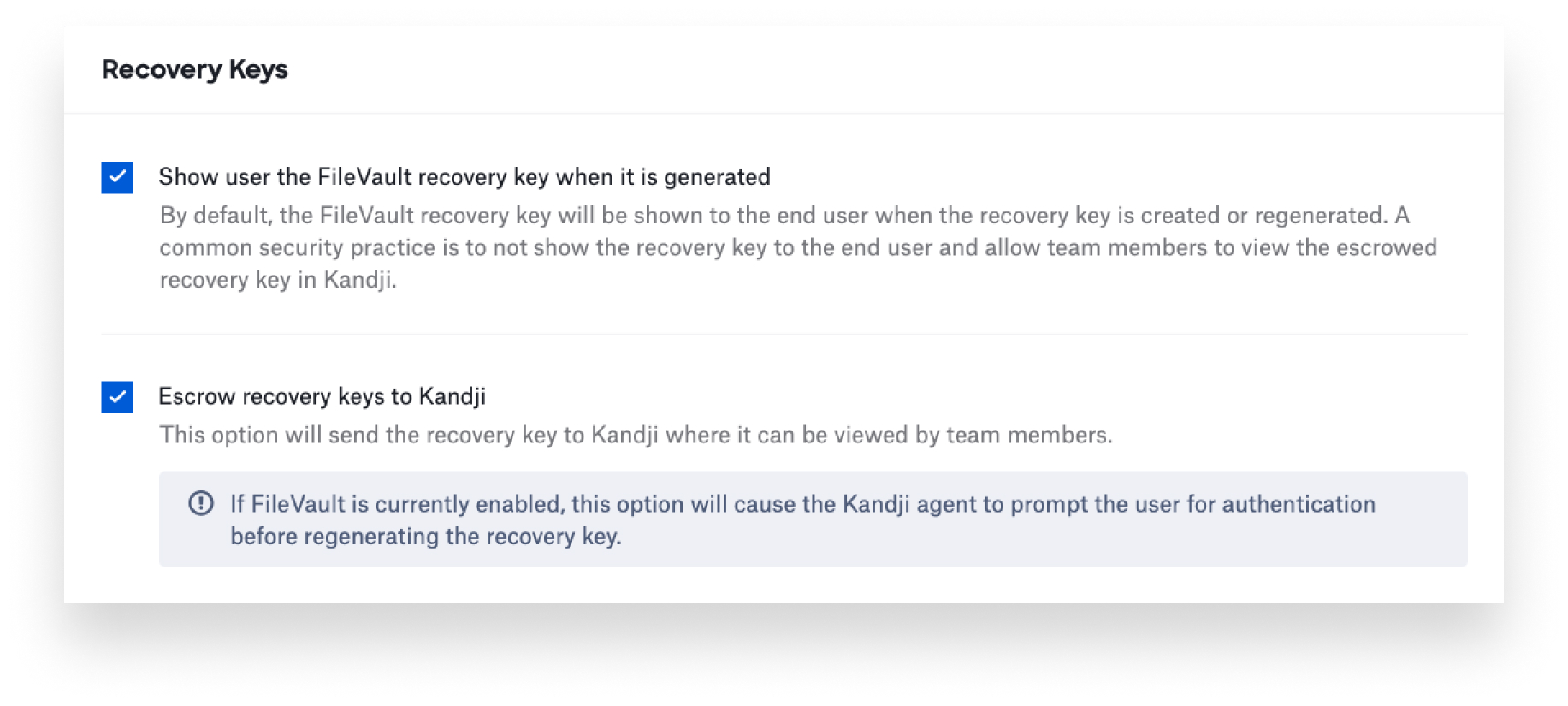Click the white checkmark inside the first checkbox
This screenshot has width=1568, height=706.
tap(117, 176)
